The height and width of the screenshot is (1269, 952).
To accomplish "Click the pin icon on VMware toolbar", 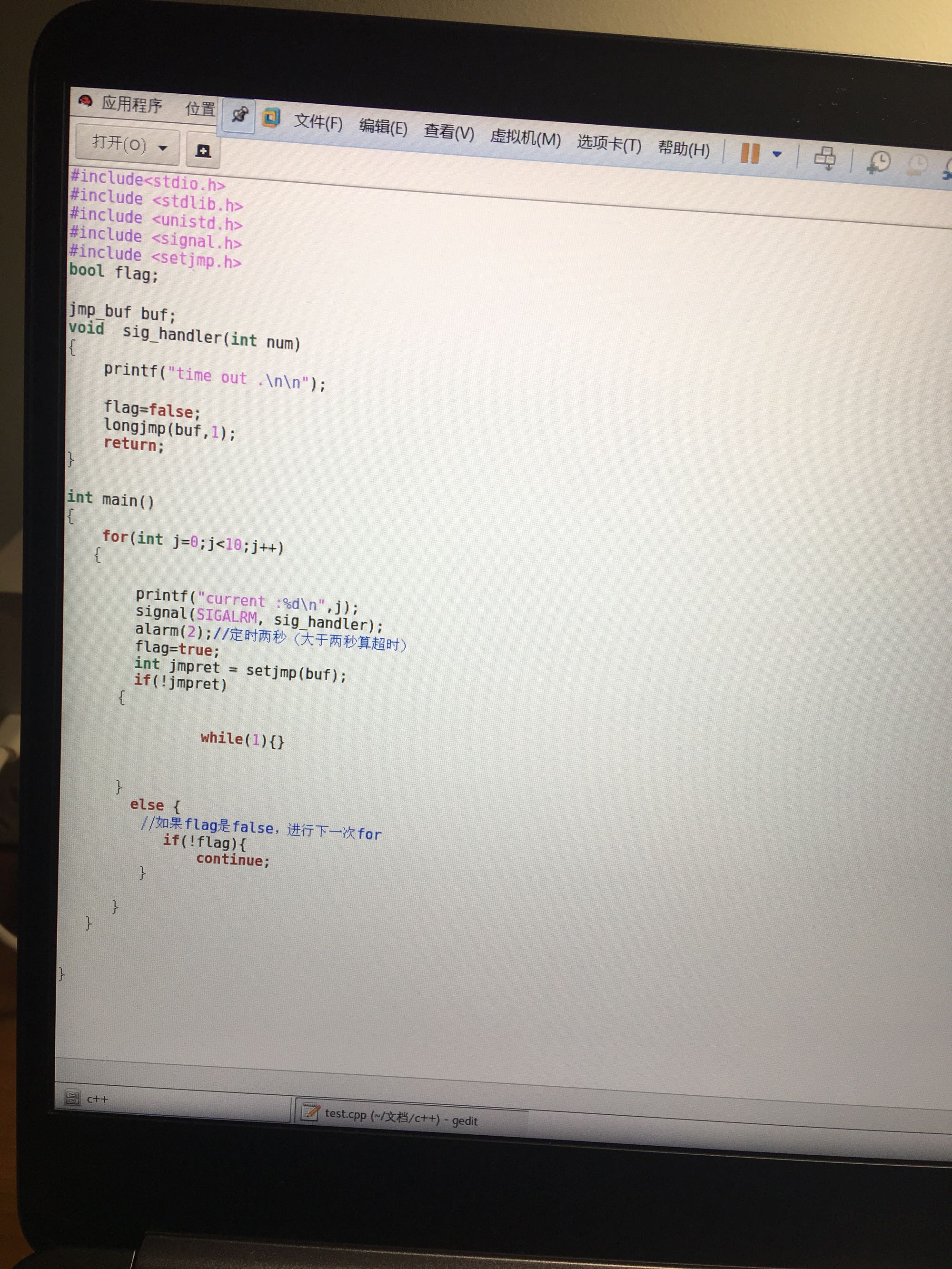I will coord(239,115).
